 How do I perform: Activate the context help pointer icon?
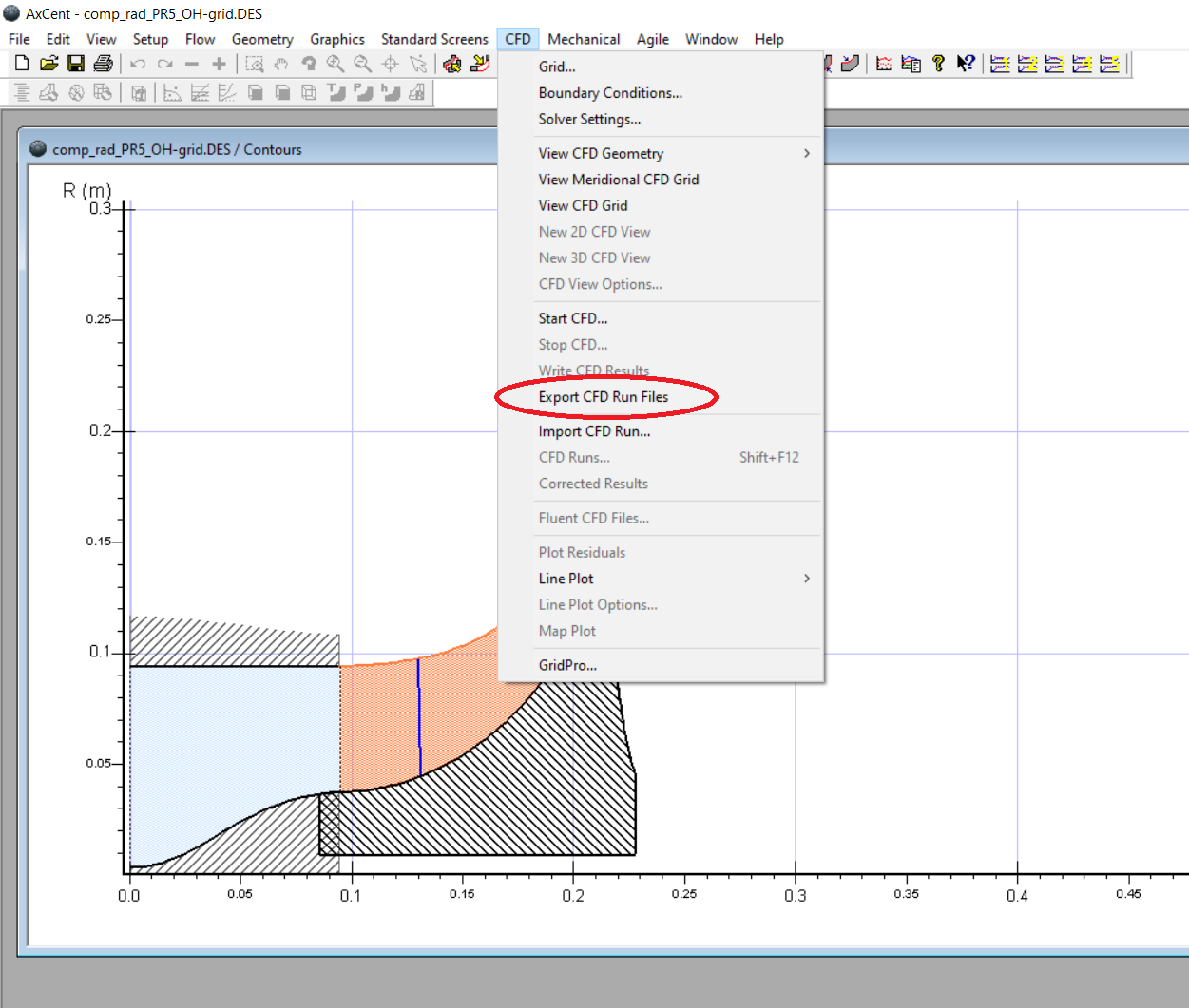[x=966, y=64]
